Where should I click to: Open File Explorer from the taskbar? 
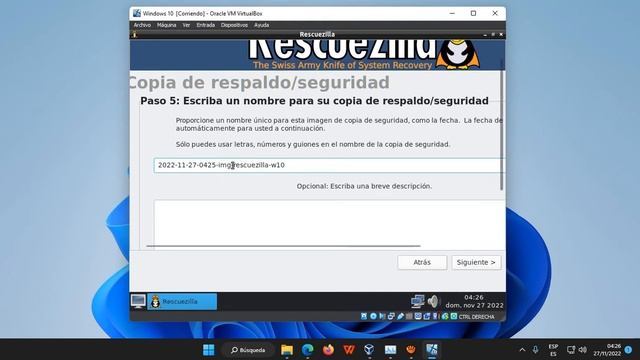287,350
